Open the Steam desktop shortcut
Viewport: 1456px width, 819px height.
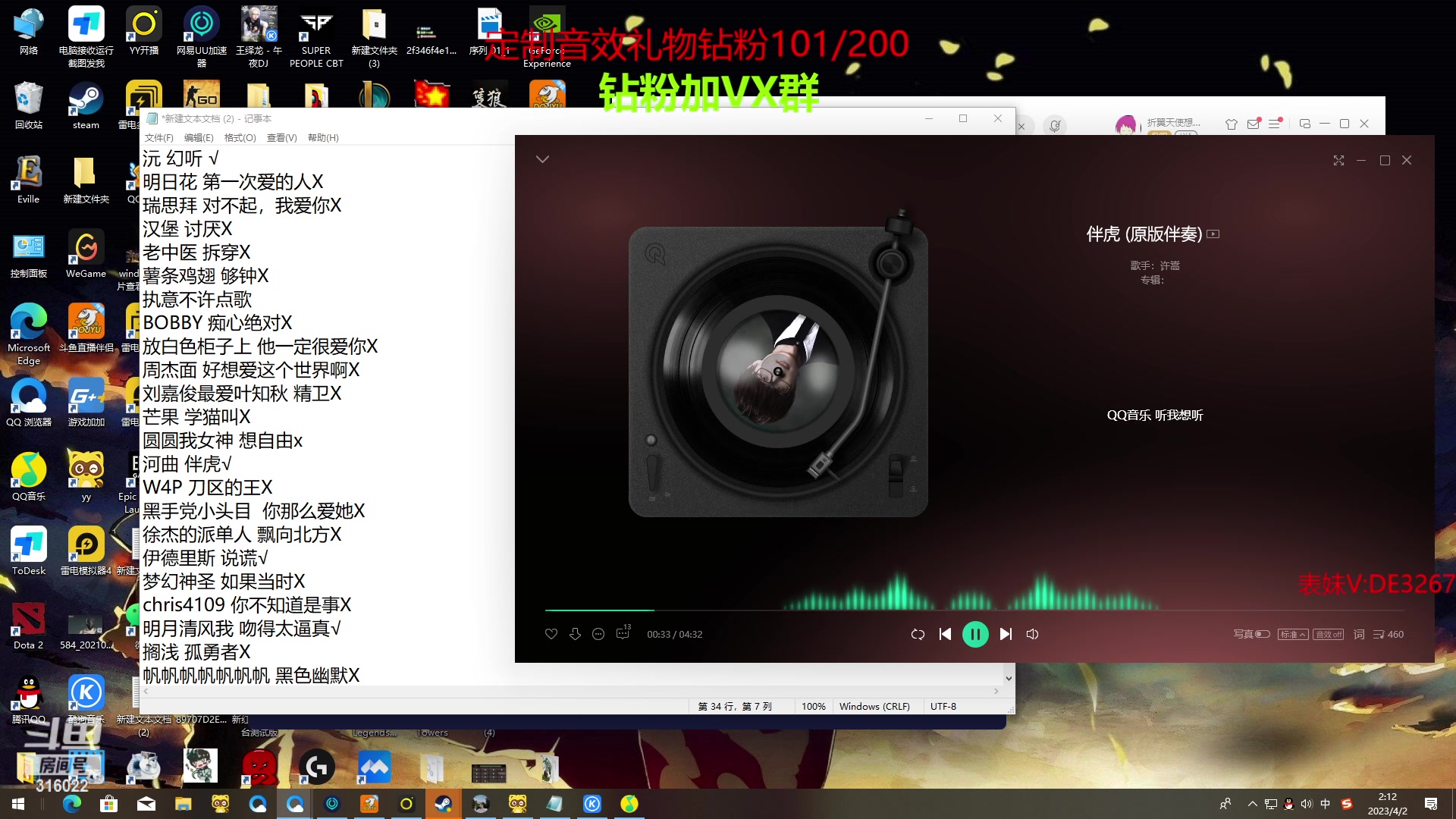pos(86,105)
